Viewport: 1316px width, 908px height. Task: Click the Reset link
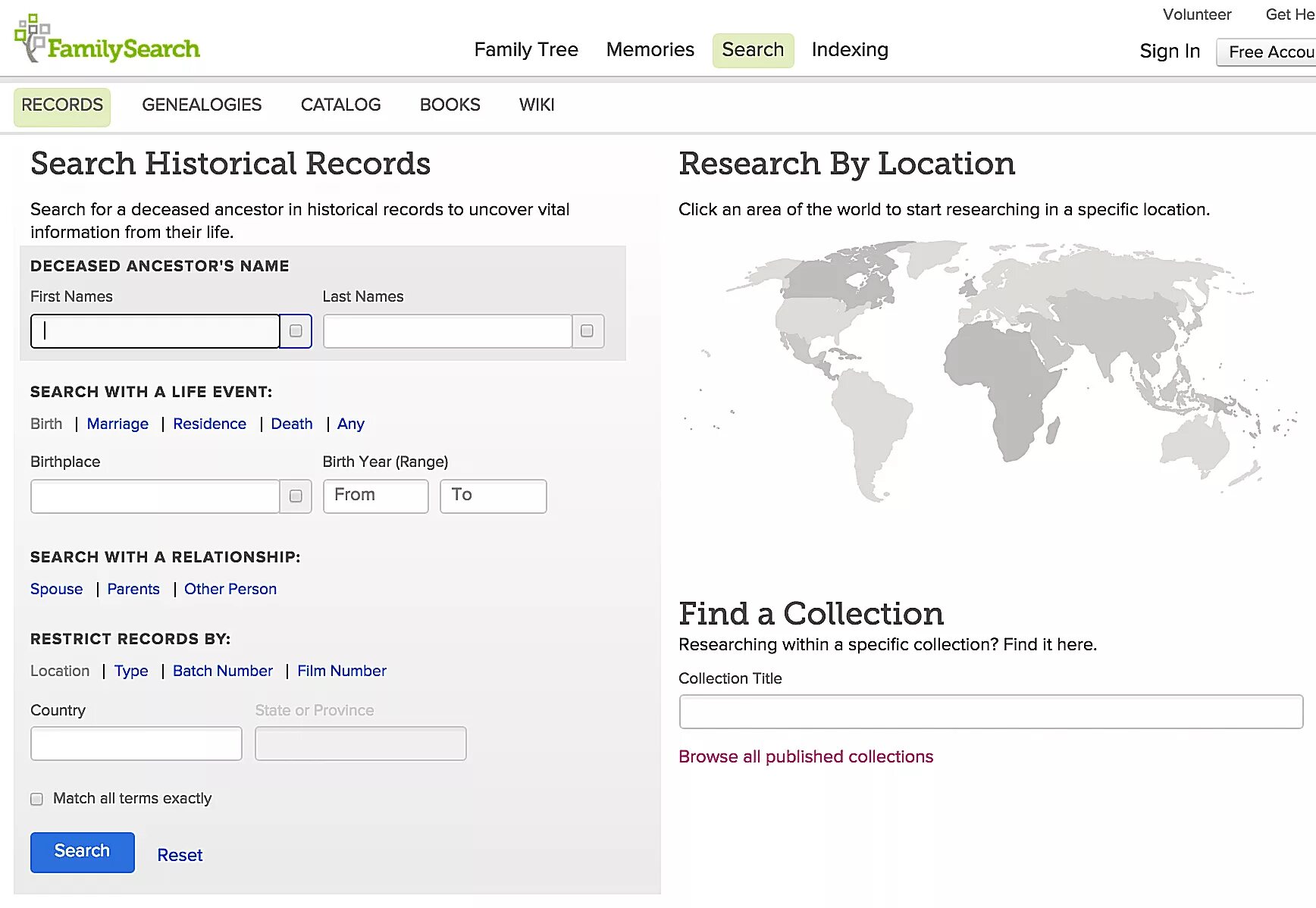pyautogui.click(x=180, y=855)
